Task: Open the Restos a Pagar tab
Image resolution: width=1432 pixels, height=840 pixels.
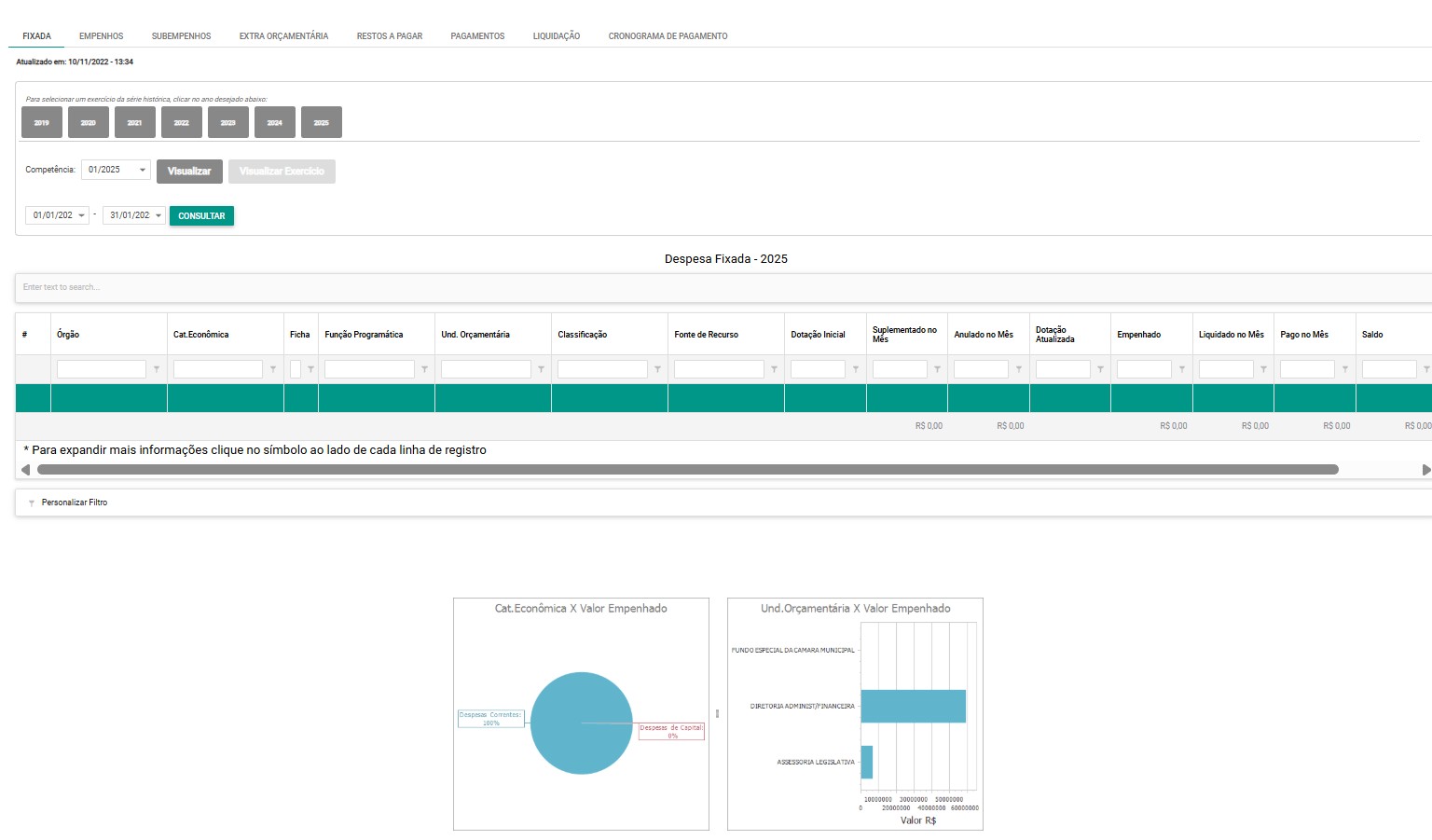Action: (x=389, y=36)
